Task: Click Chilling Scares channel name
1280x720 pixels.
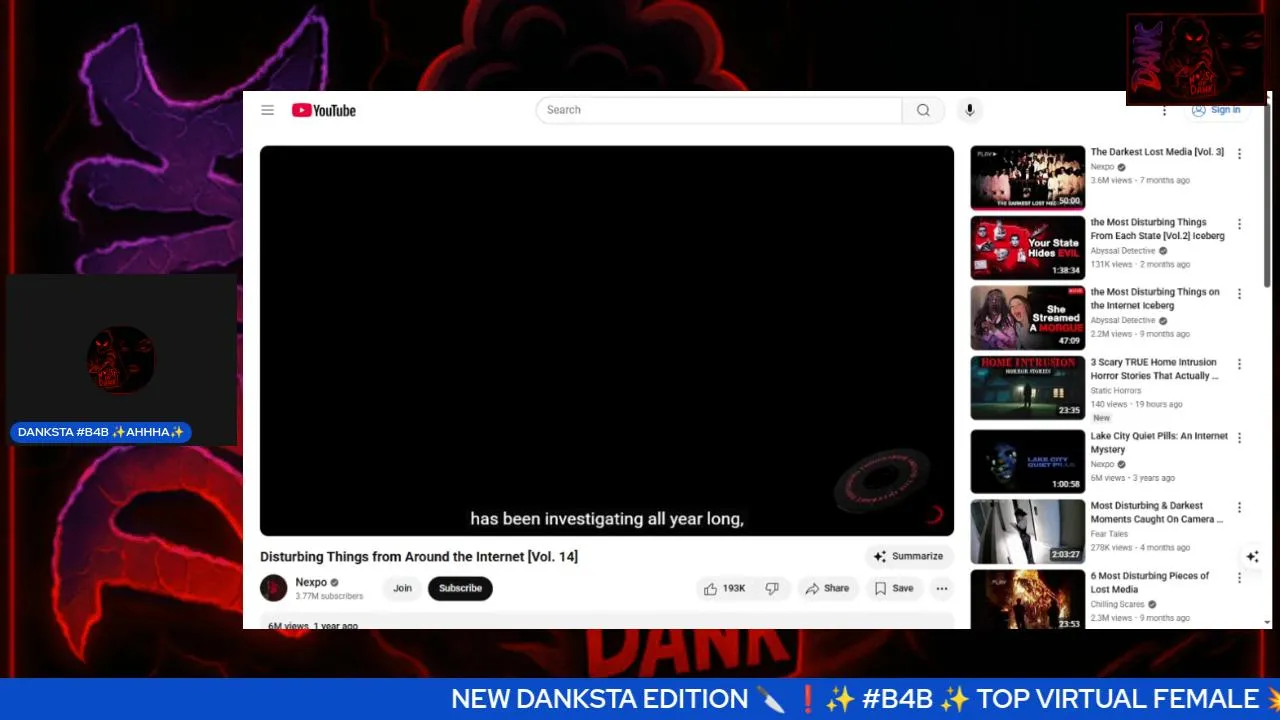Action: click(x=1117, y=604)
